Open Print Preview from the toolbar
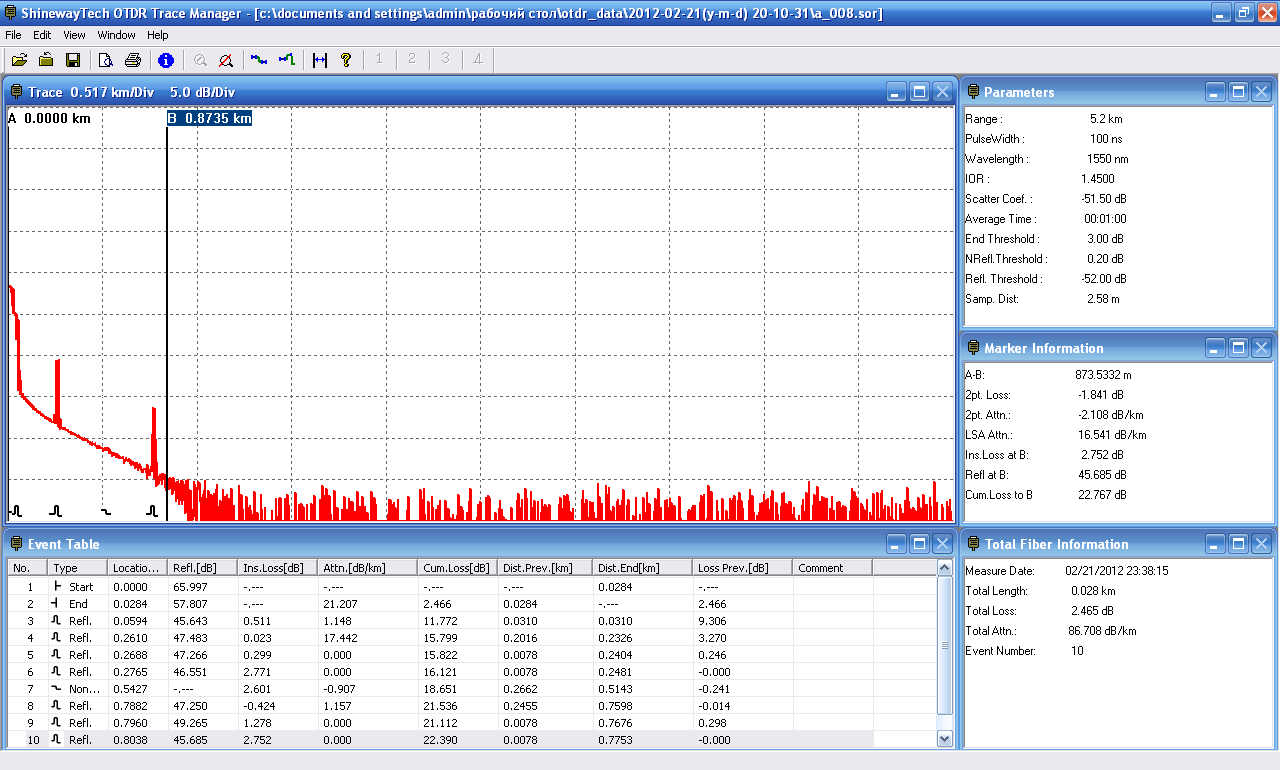This screenshot has width=1280, height=770. (x=105, y=60)
